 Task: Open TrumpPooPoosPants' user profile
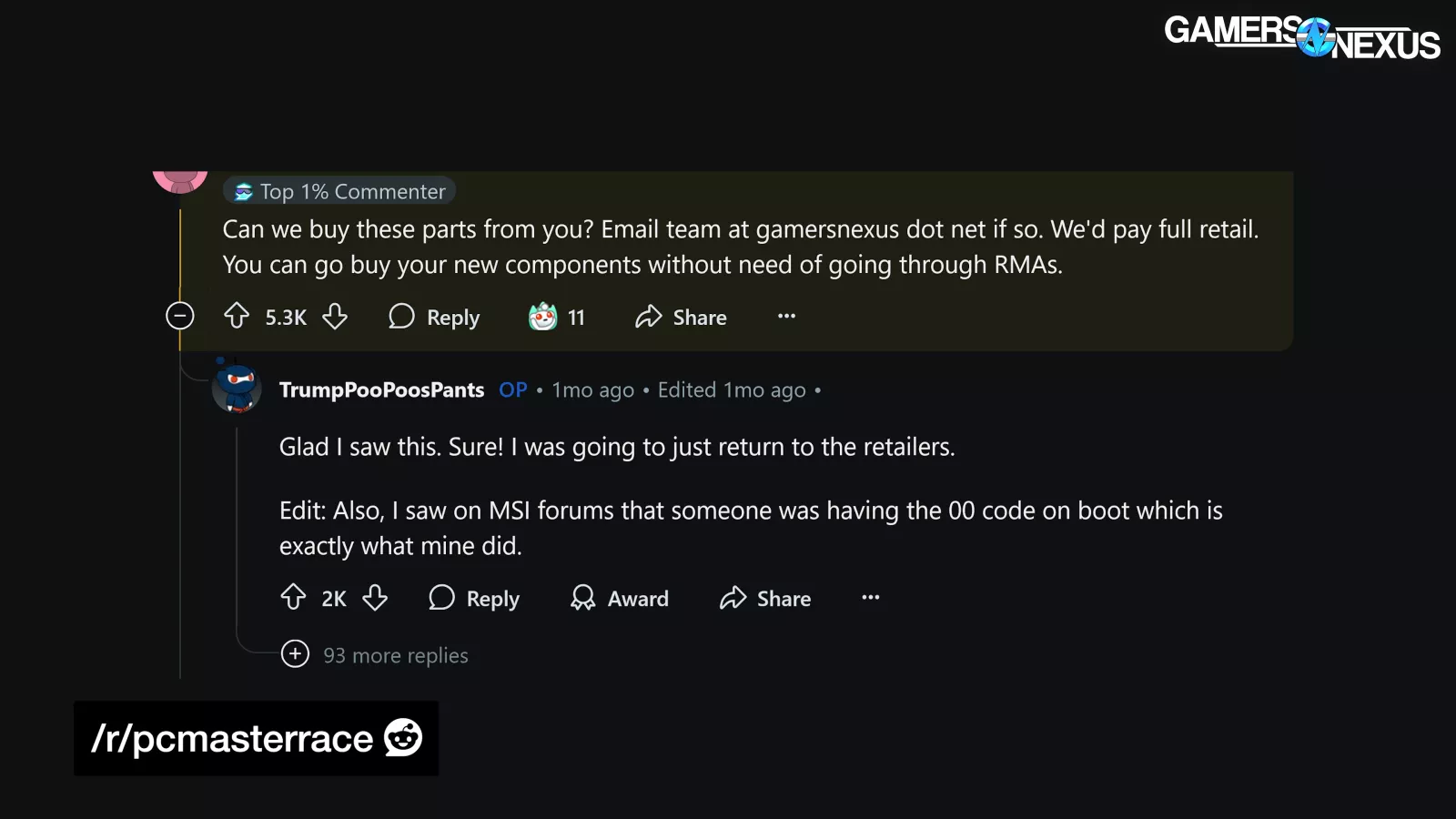point(381,389)
